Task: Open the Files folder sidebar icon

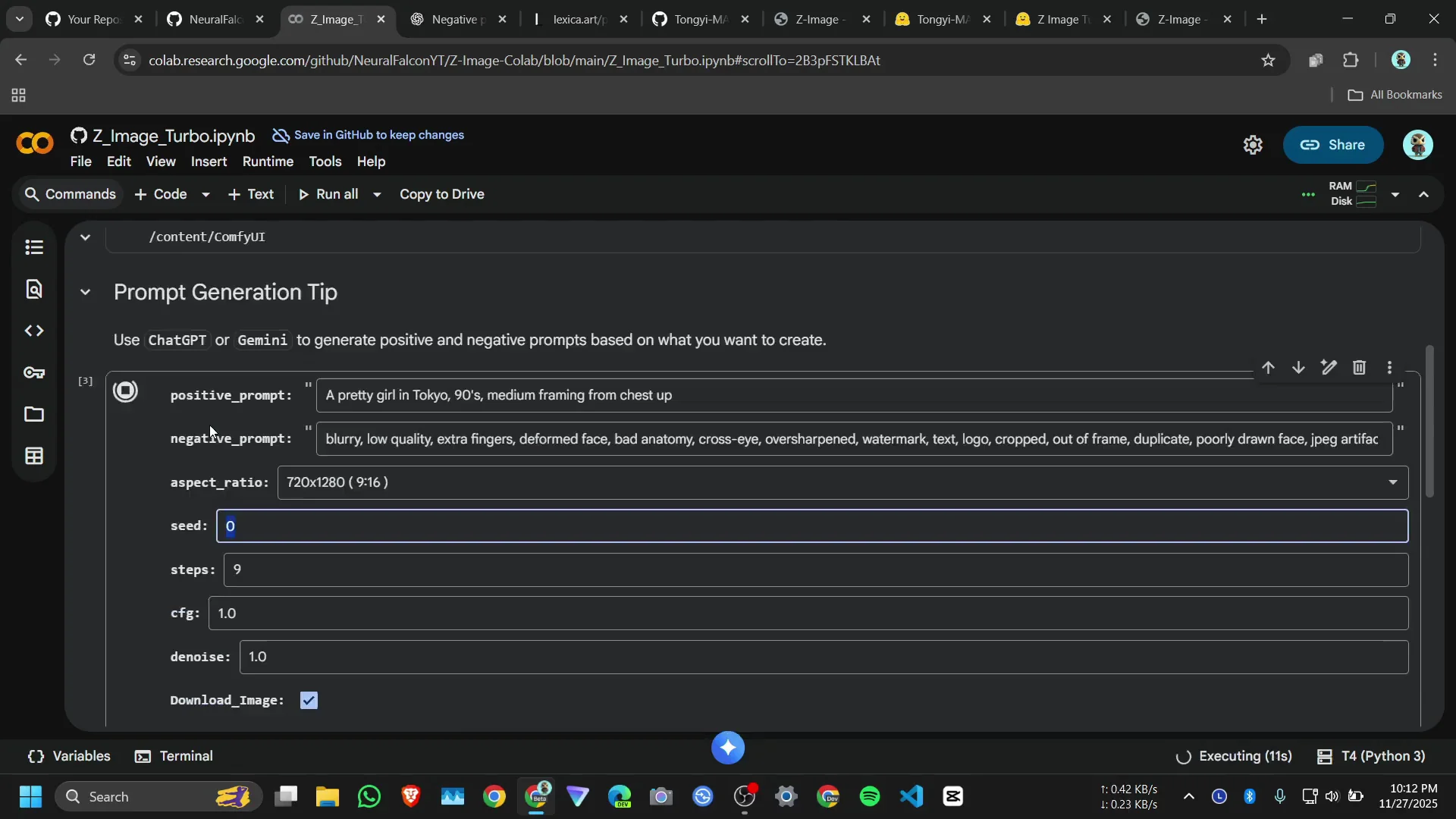Action: tap(34, 414)
